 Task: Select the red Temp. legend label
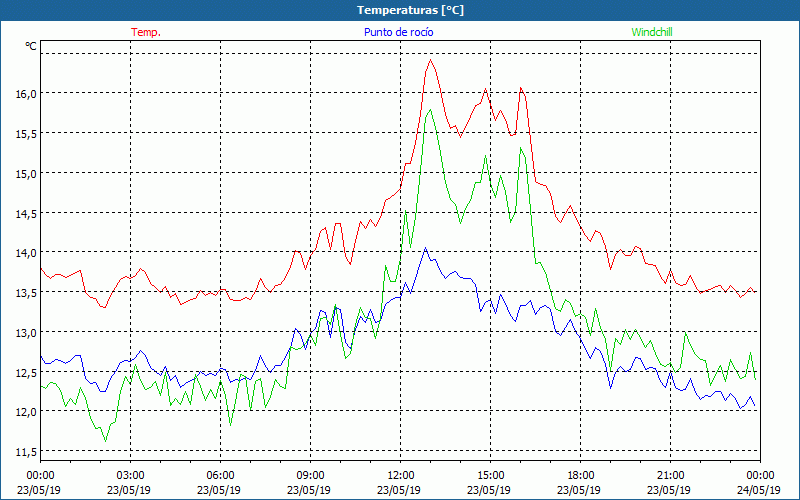coord(146,32)
